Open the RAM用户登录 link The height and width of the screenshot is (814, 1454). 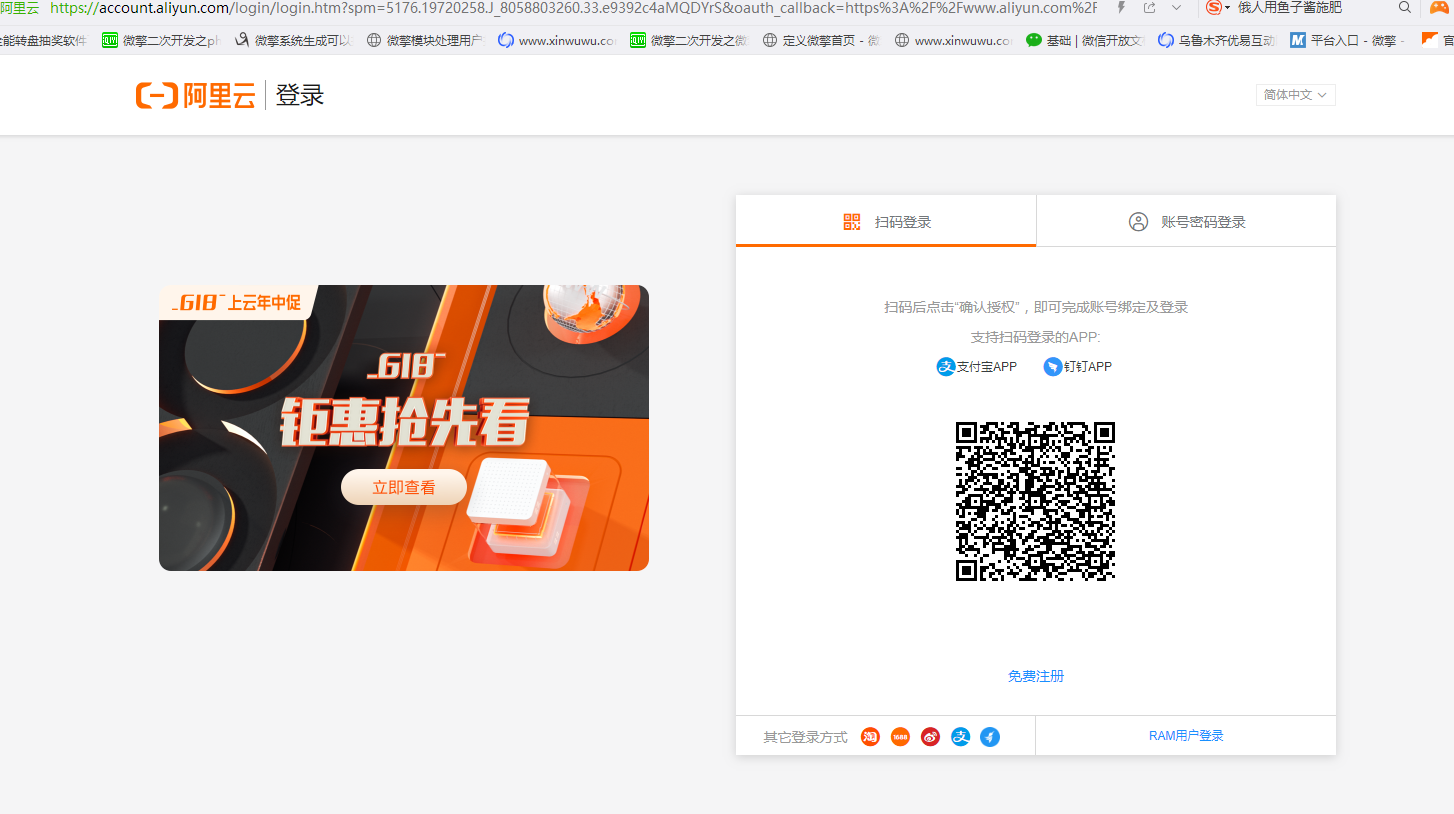tap(1186, 736)
